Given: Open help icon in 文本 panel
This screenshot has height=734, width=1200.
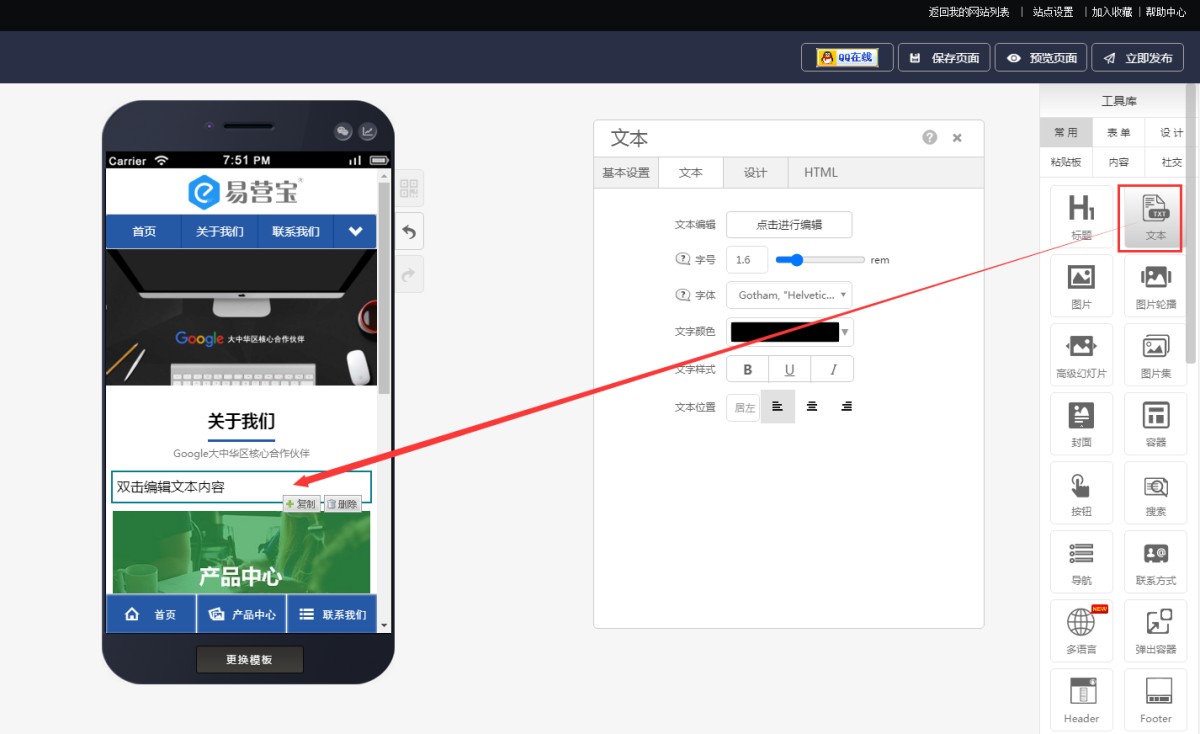Looking at the screenshot, I should (x=930, y=138).
